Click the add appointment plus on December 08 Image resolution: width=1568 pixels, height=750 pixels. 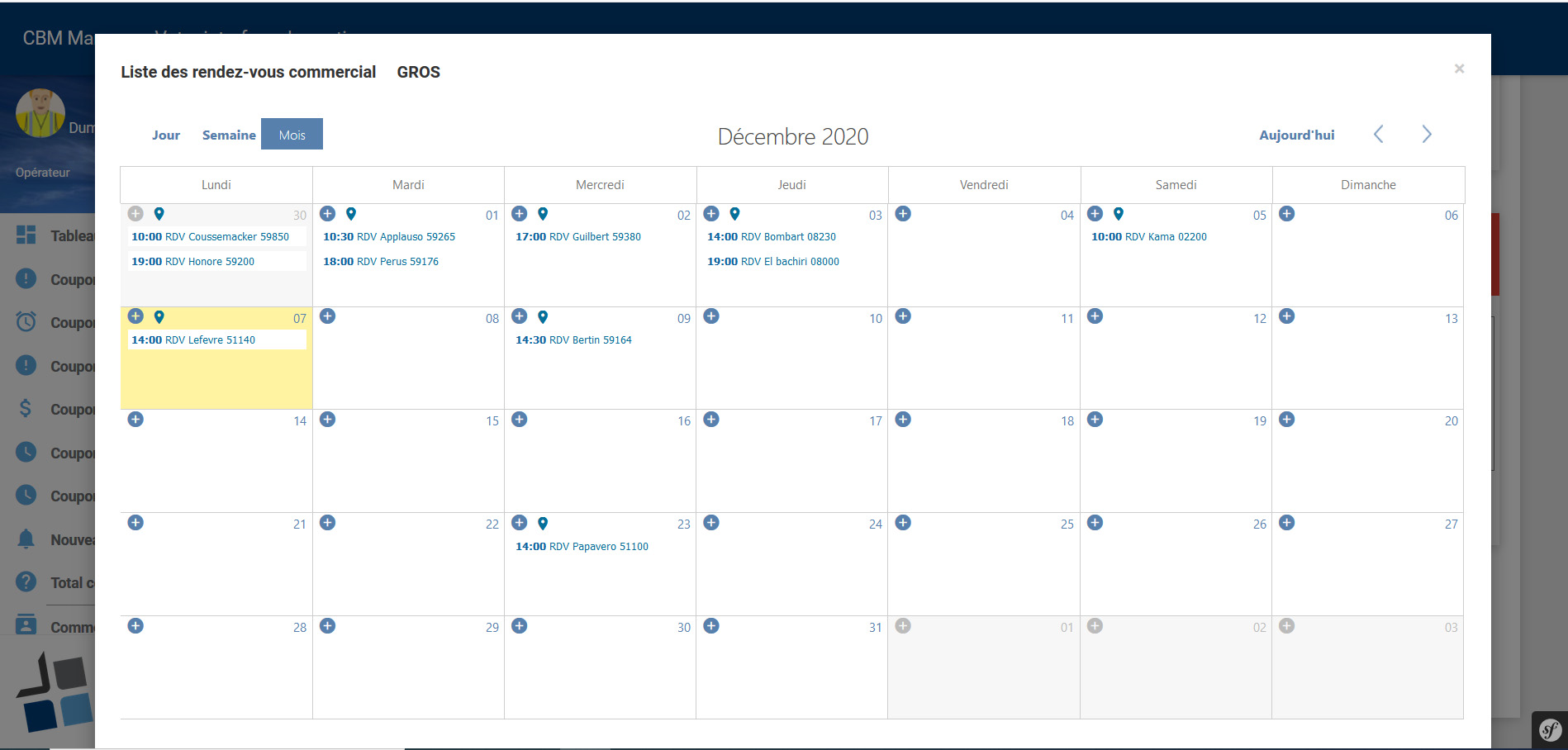coord(328,316)
